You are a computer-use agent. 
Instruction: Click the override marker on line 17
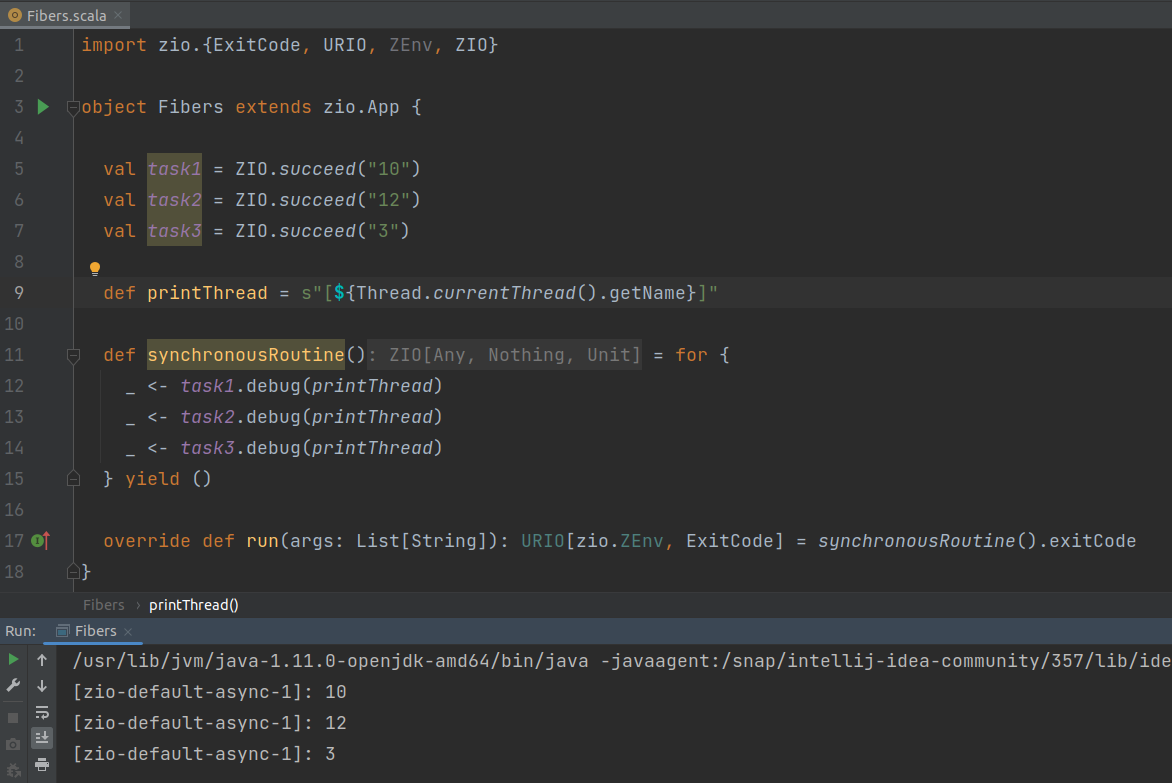[41, 540]
